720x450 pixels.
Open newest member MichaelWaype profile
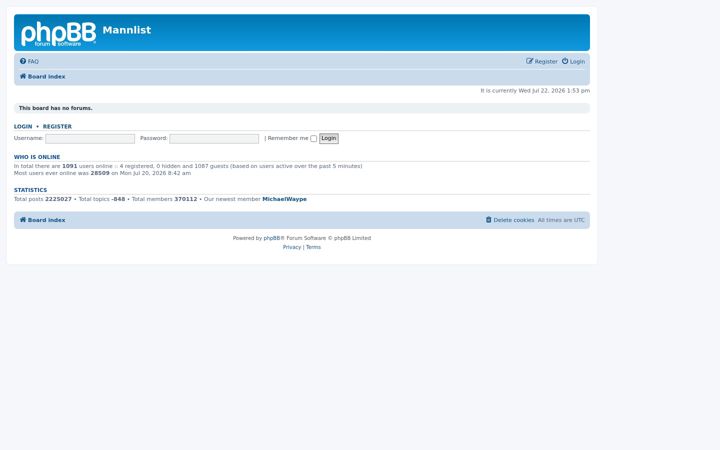(x=284, y=199)
